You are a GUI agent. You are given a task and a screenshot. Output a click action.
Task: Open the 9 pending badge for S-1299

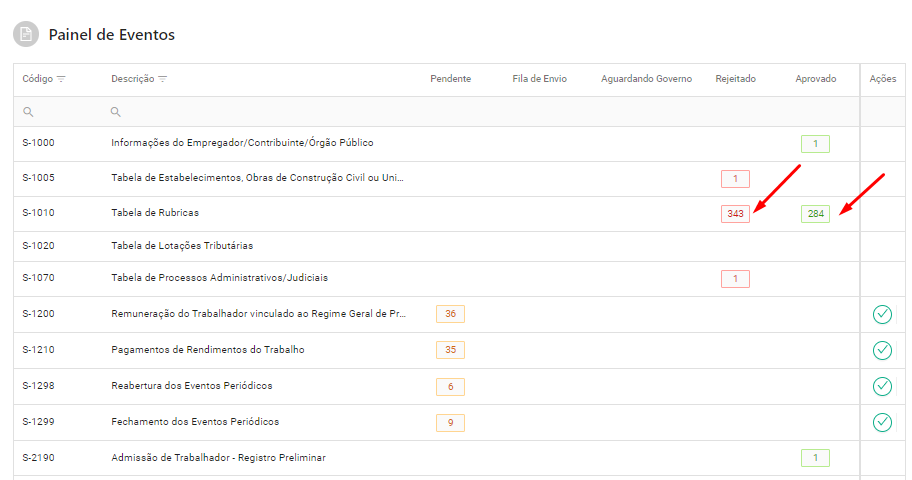450,422
